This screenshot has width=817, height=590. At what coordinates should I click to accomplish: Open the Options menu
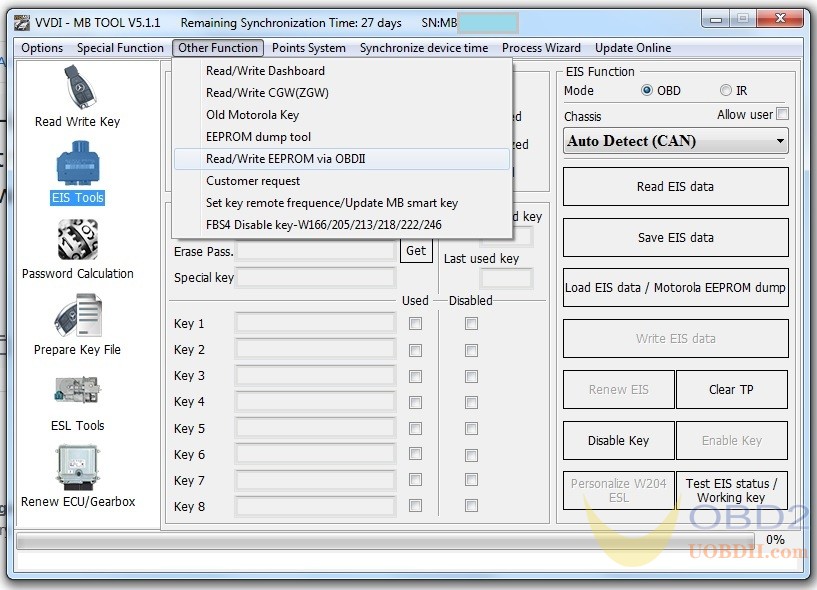click(x=42, y=48)
